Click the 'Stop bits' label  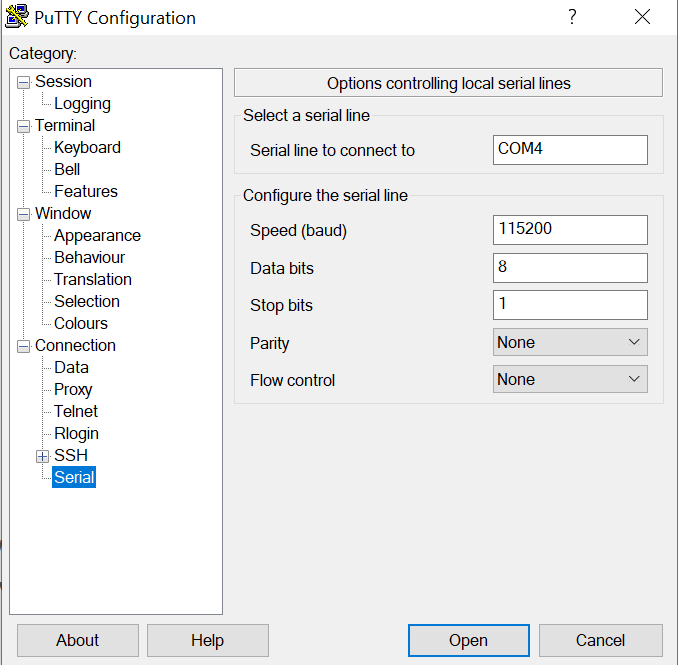281,305
